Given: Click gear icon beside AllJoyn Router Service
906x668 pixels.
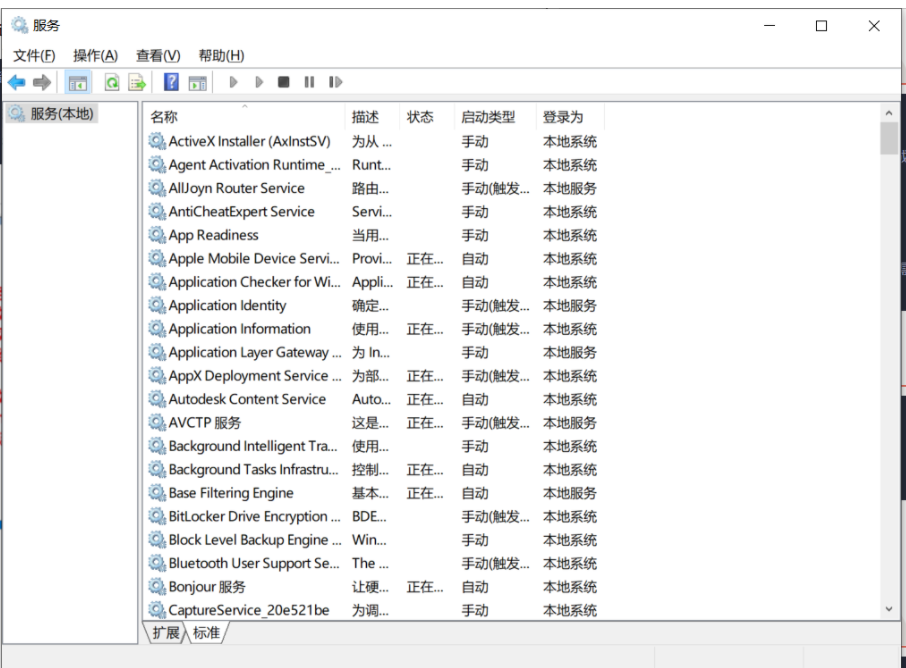Looking at the screenshot, I should click(x=157, y=188).
